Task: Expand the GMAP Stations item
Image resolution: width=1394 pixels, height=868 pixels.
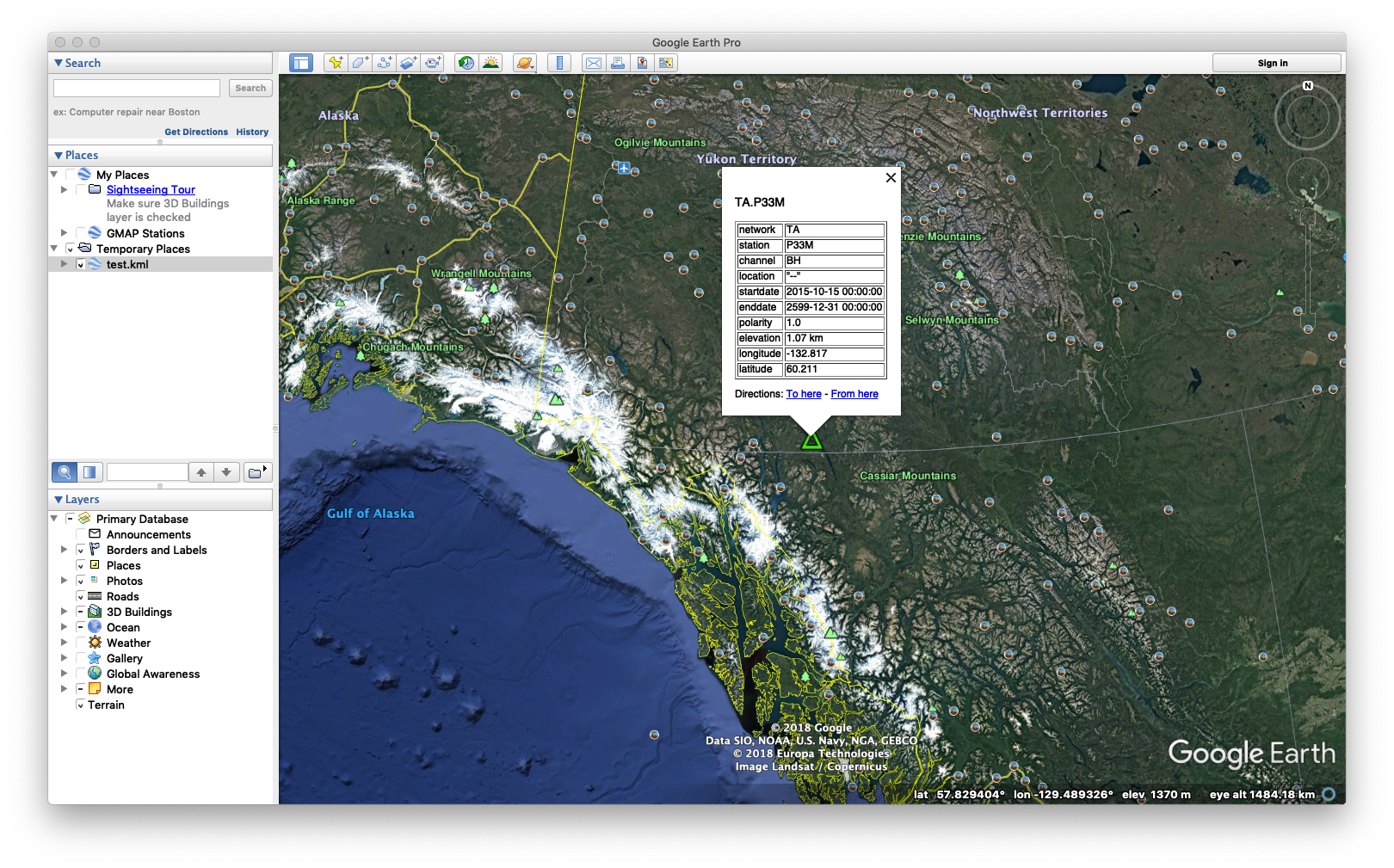Action: (x=64, y=233)
